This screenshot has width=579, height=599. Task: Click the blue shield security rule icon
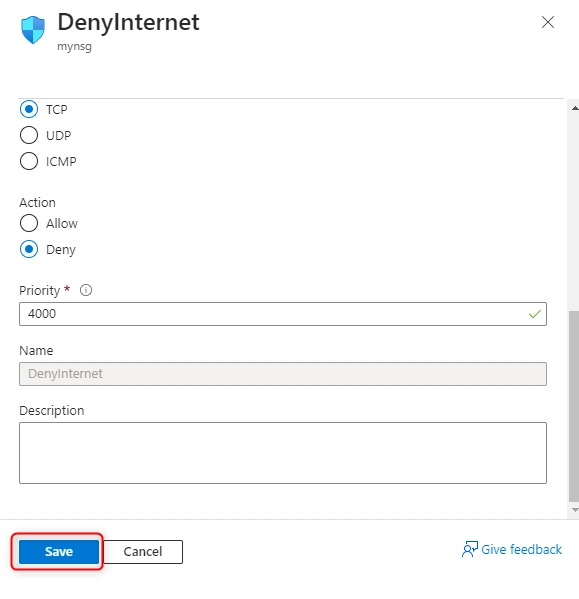(33, 29)
